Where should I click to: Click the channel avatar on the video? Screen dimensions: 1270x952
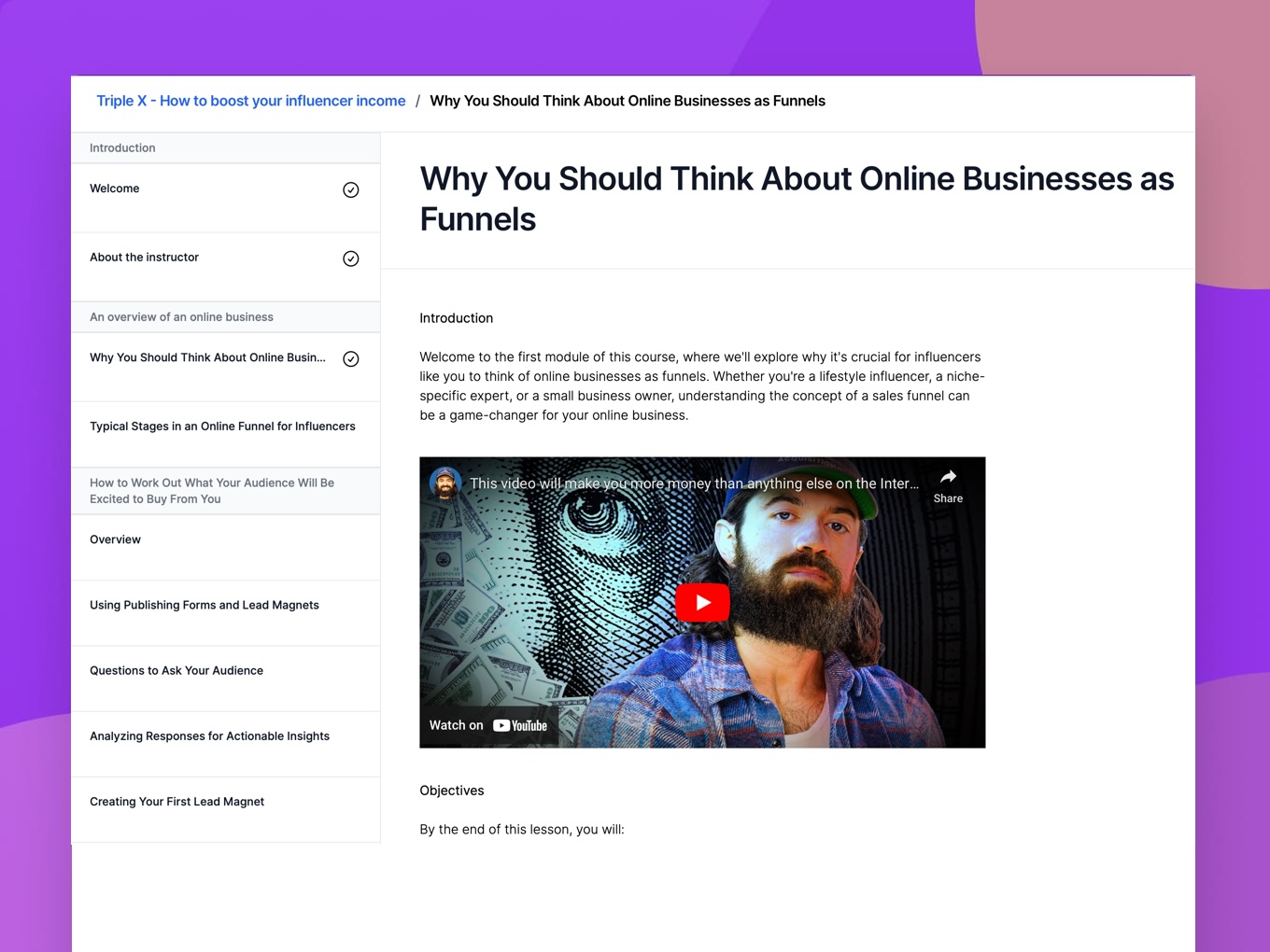(x=445, y=483)
